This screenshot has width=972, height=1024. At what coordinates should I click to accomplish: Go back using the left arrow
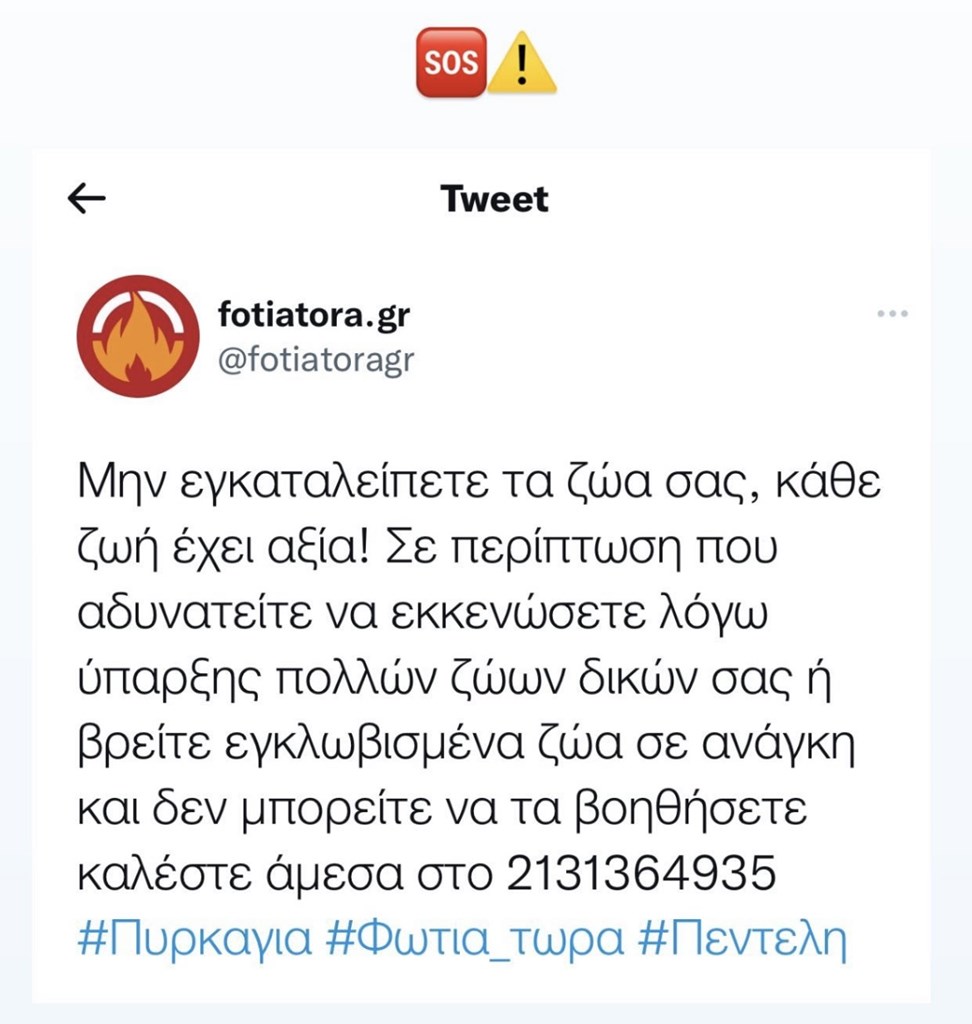pos(86,198)
